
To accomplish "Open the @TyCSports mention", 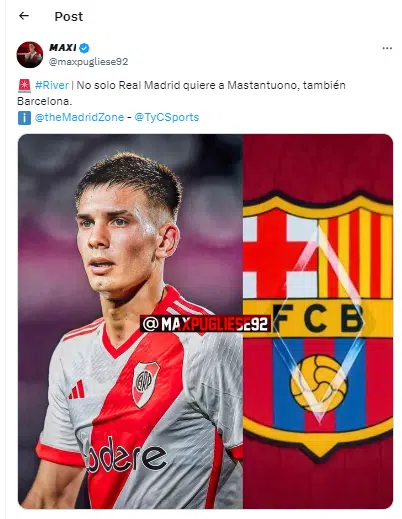I will tap(166, 117).
